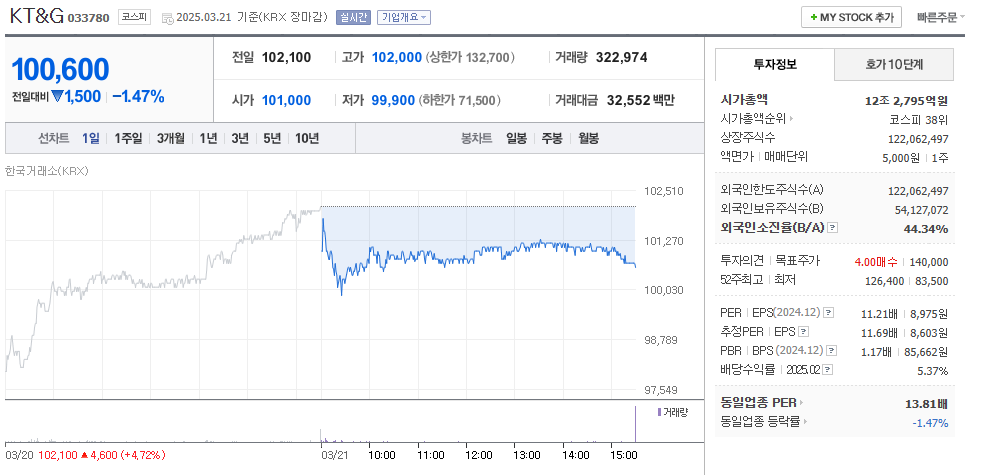Select the 1년 line chart period
The height and width of the screenshot is (475, 981).
(208, 138)
